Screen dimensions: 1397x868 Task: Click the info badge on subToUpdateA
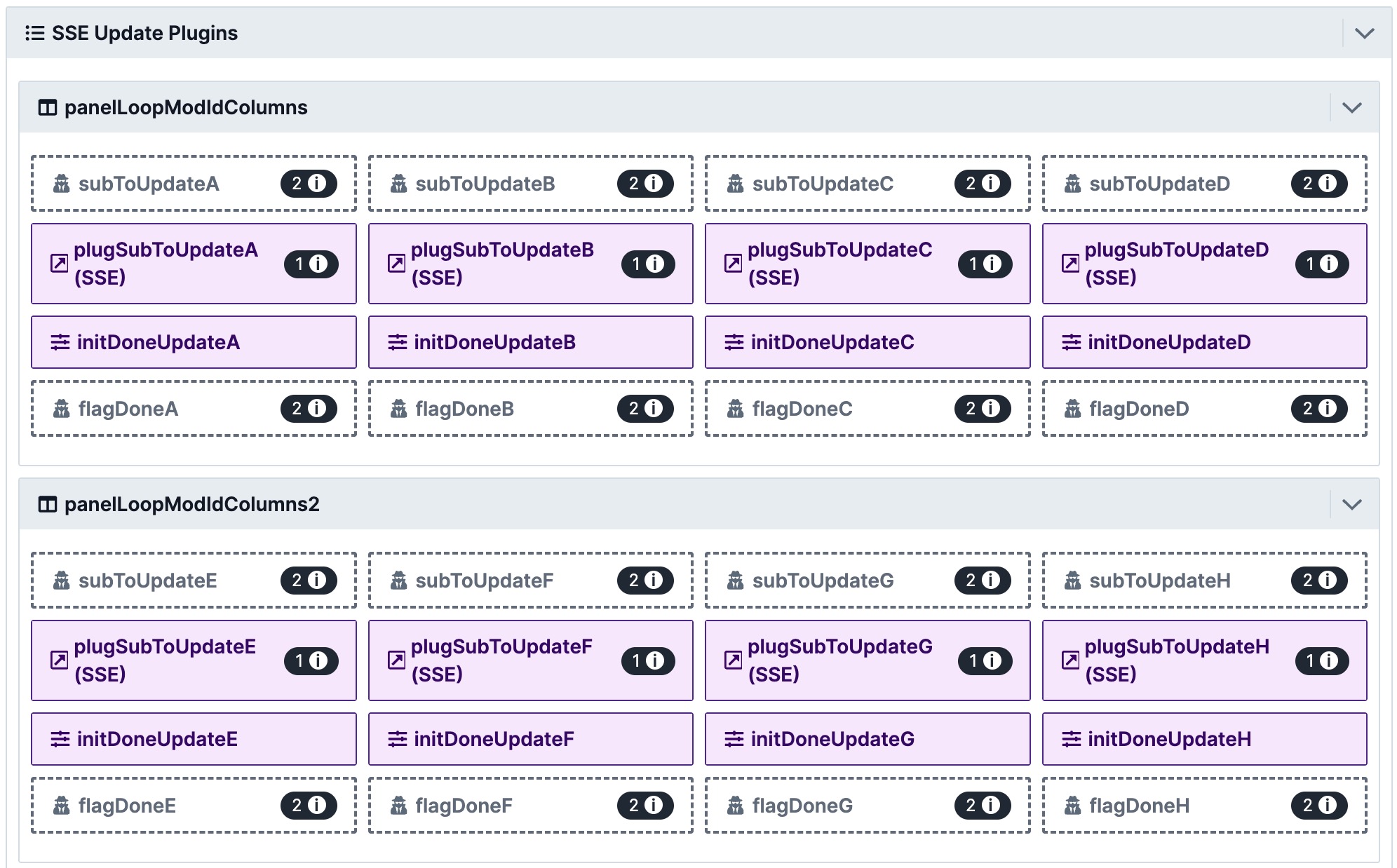(309, 184)
